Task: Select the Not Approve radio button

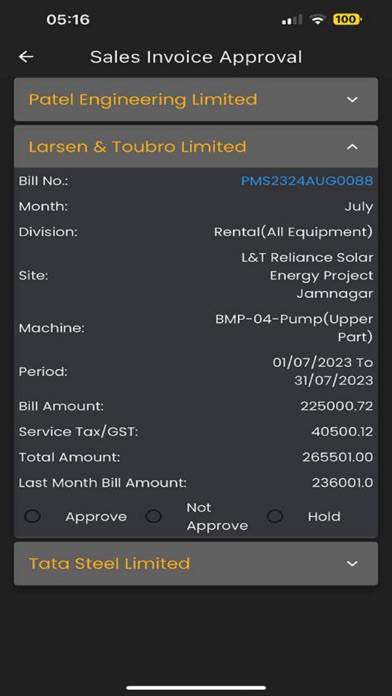Action: coord(154,516)
